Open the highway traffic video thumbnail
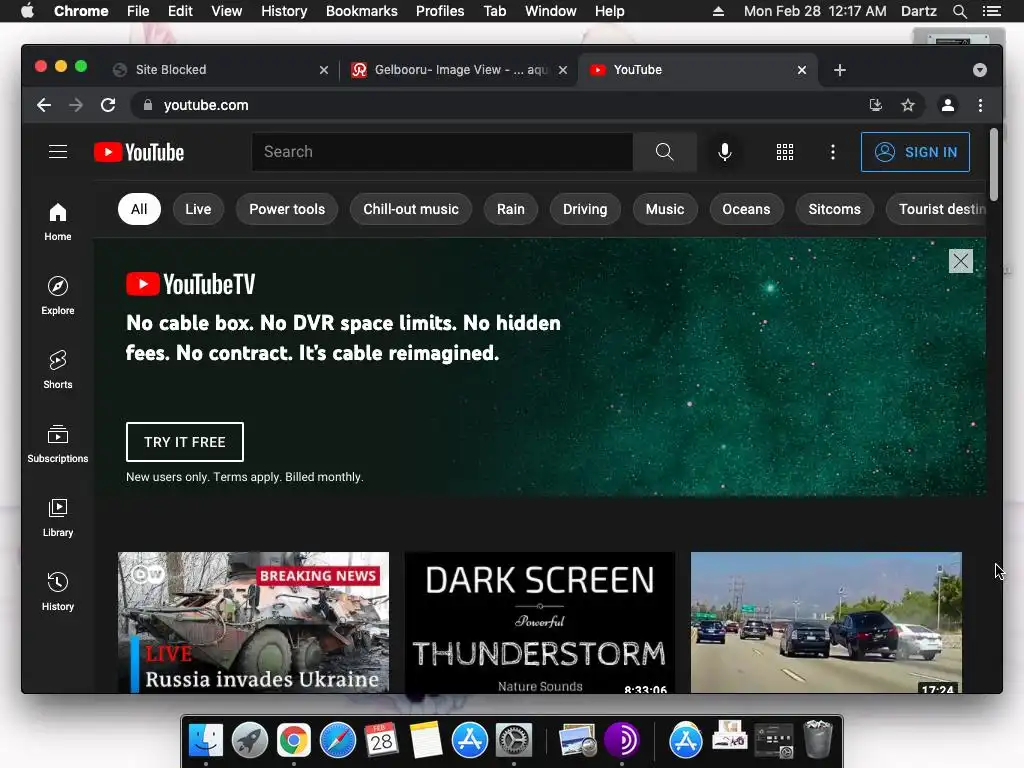This screenshot has height=768, width=1024. pos(826,622)
